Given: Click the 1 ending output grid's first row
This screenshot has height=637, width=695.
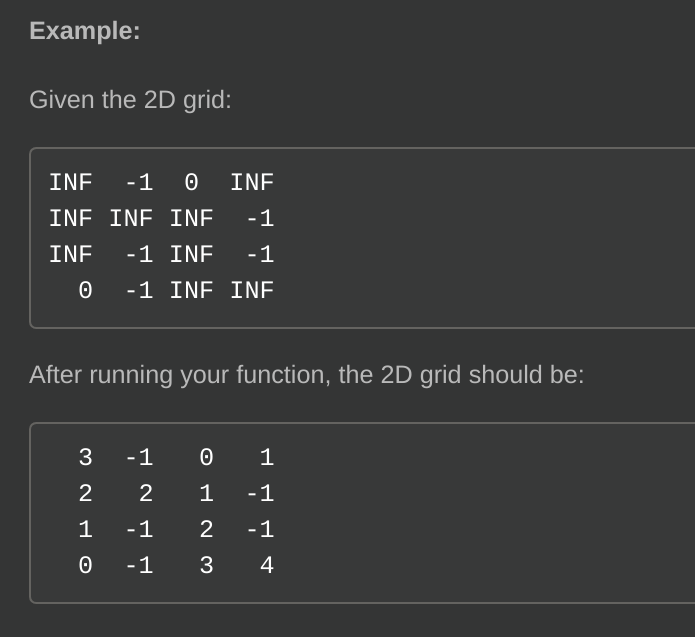Looking at the screenshot, I should click(267, 457).
